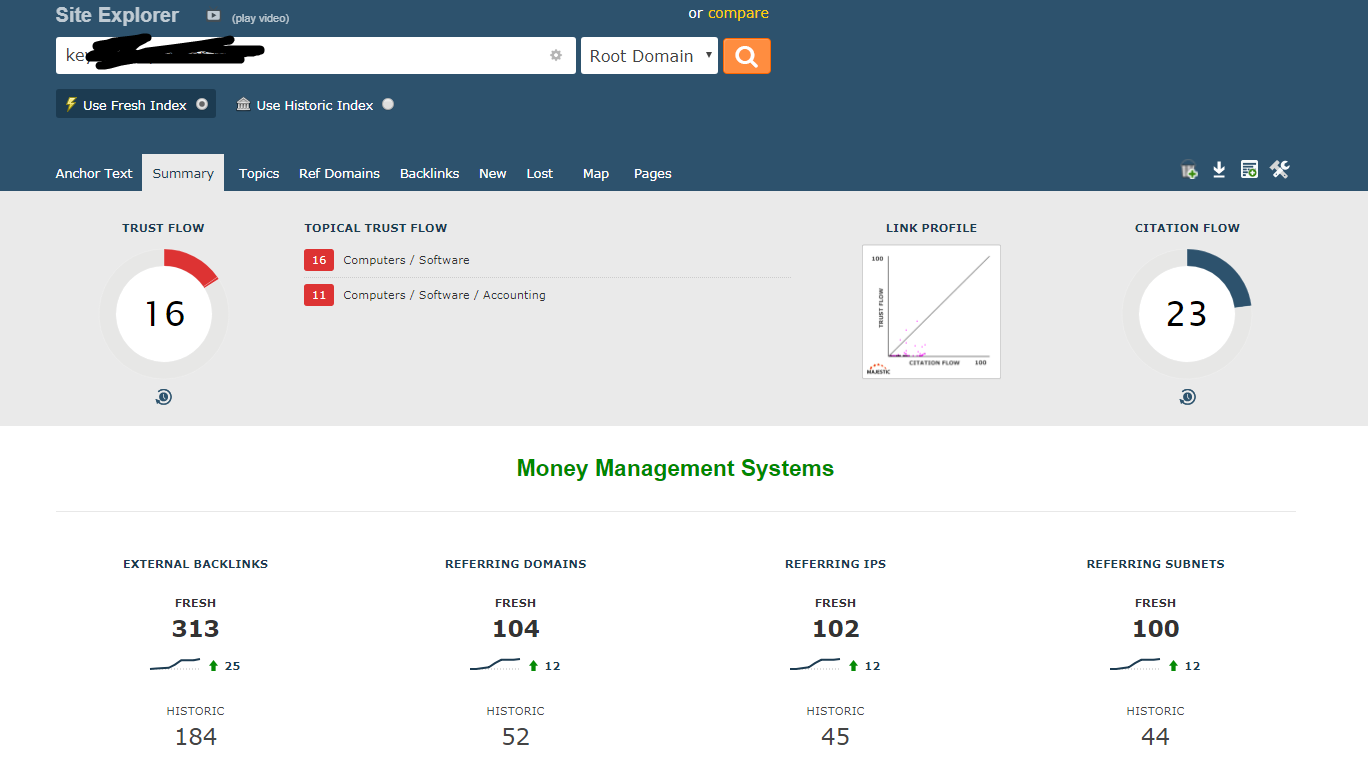
Task: Click the Referring IPs sparkline trend chart
Action: click(x=815, y=665)
